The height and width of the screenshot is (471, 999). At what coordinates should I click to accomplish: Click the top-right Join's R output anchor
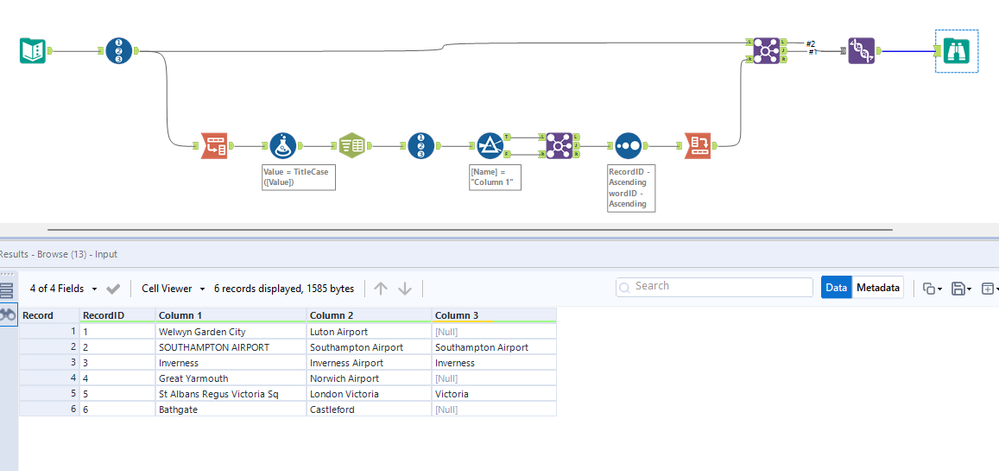coord(784,59)
